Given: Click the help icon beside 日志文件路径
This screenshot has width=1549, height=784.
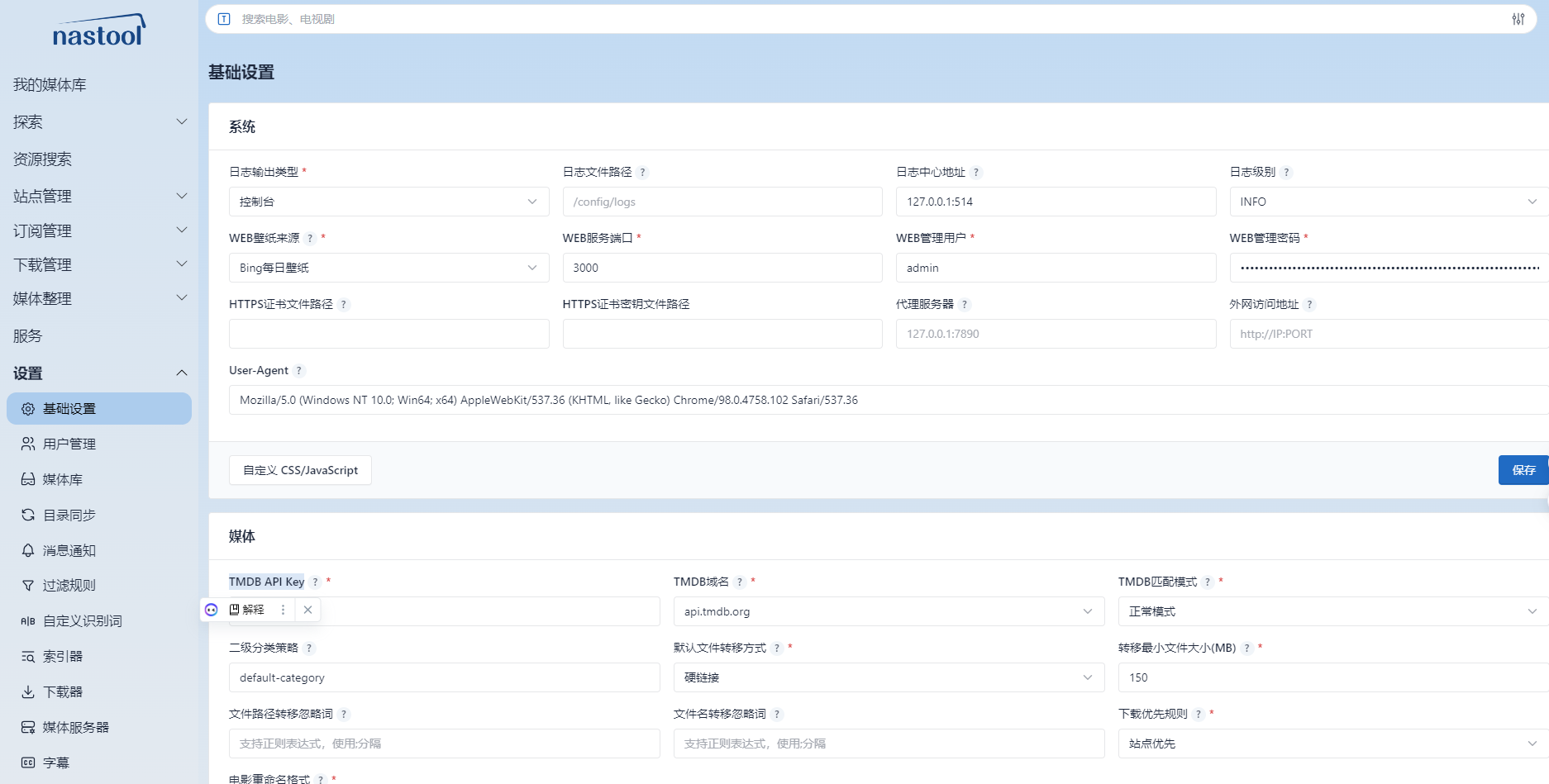Looking at the screenshot, I should coord(643,173).
